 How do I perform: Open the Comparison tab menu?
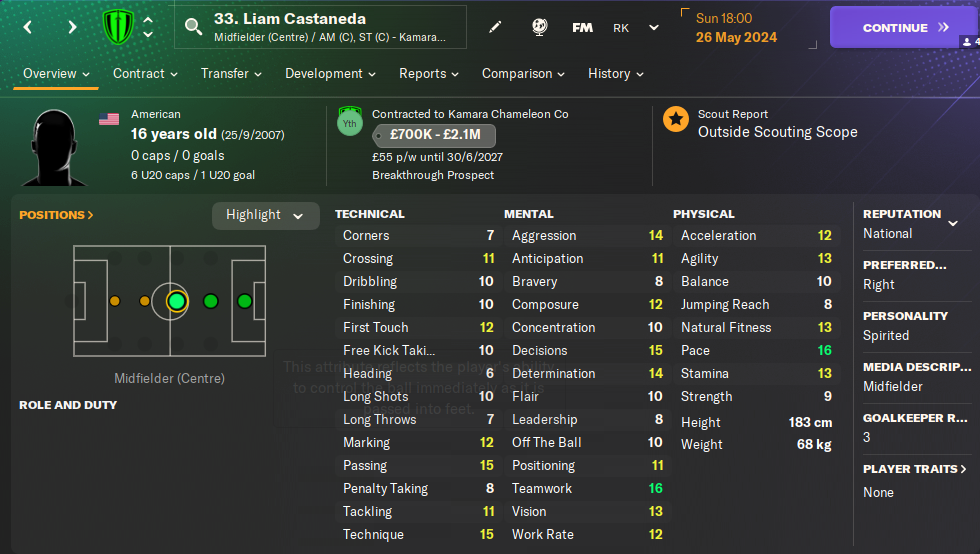coord(523,73)
